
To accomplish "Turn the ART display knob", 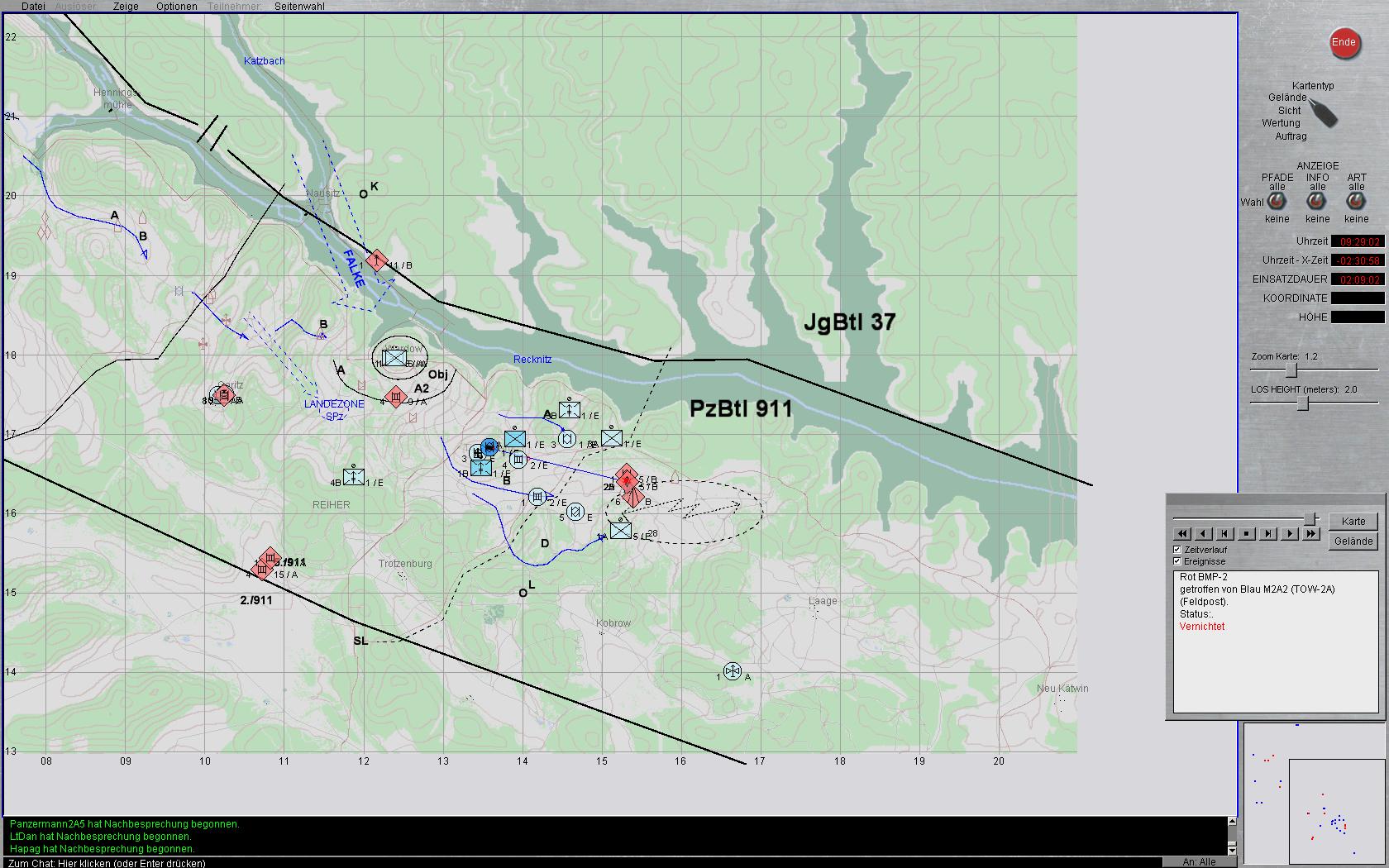I will [x=1356, y=201].
